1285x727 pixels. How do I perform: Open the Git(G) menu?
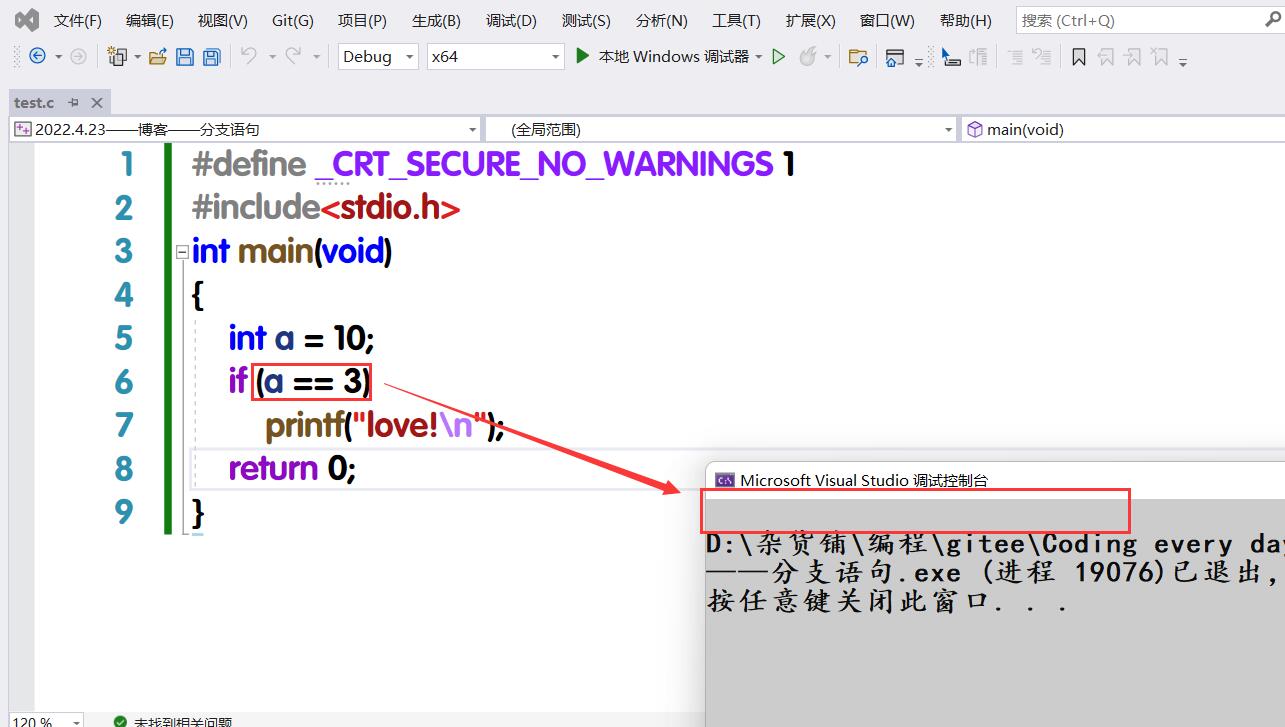point(292,20)
